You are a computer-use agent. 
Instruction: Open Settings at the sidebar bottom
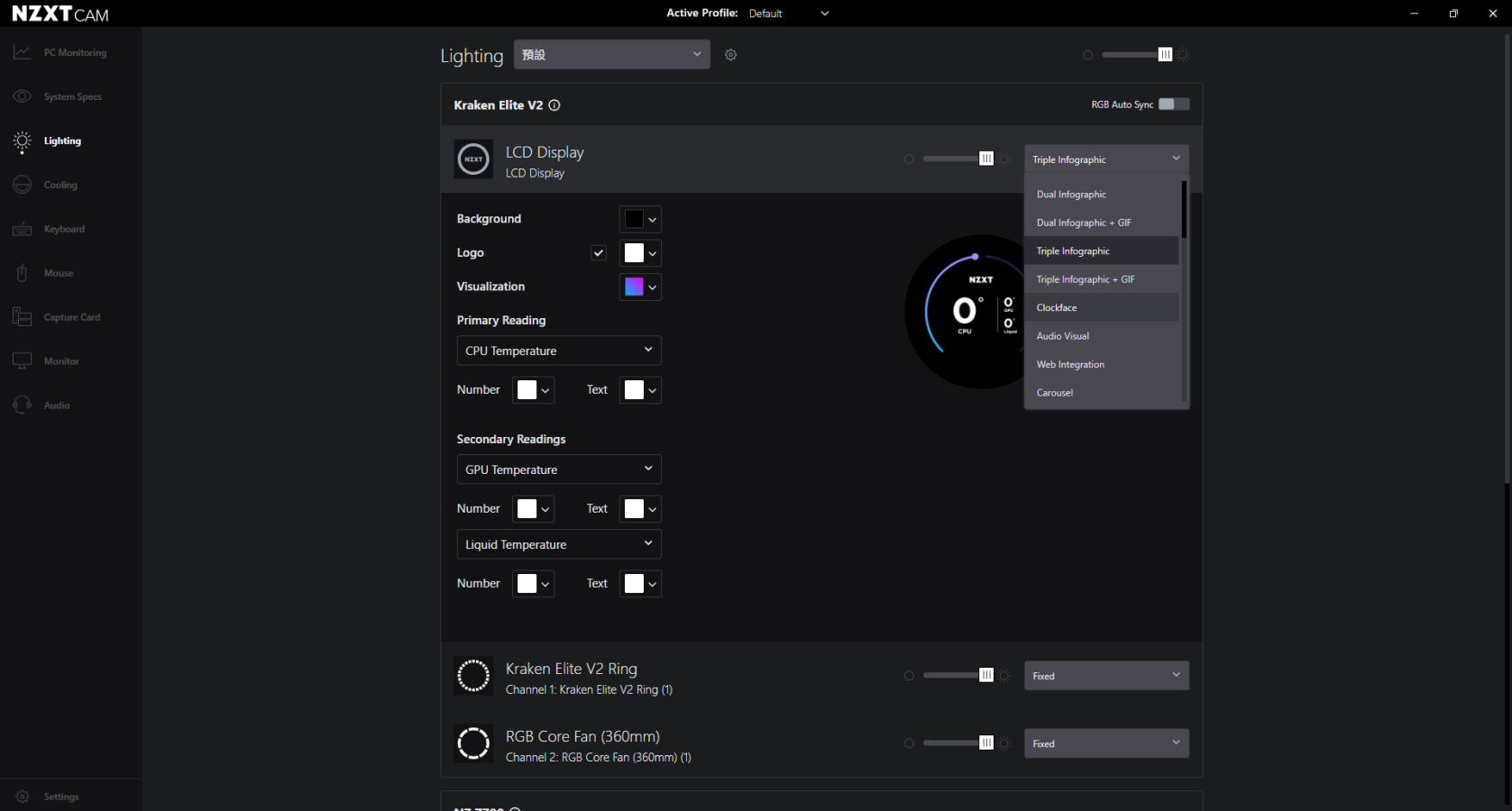[x=60, y=797]
